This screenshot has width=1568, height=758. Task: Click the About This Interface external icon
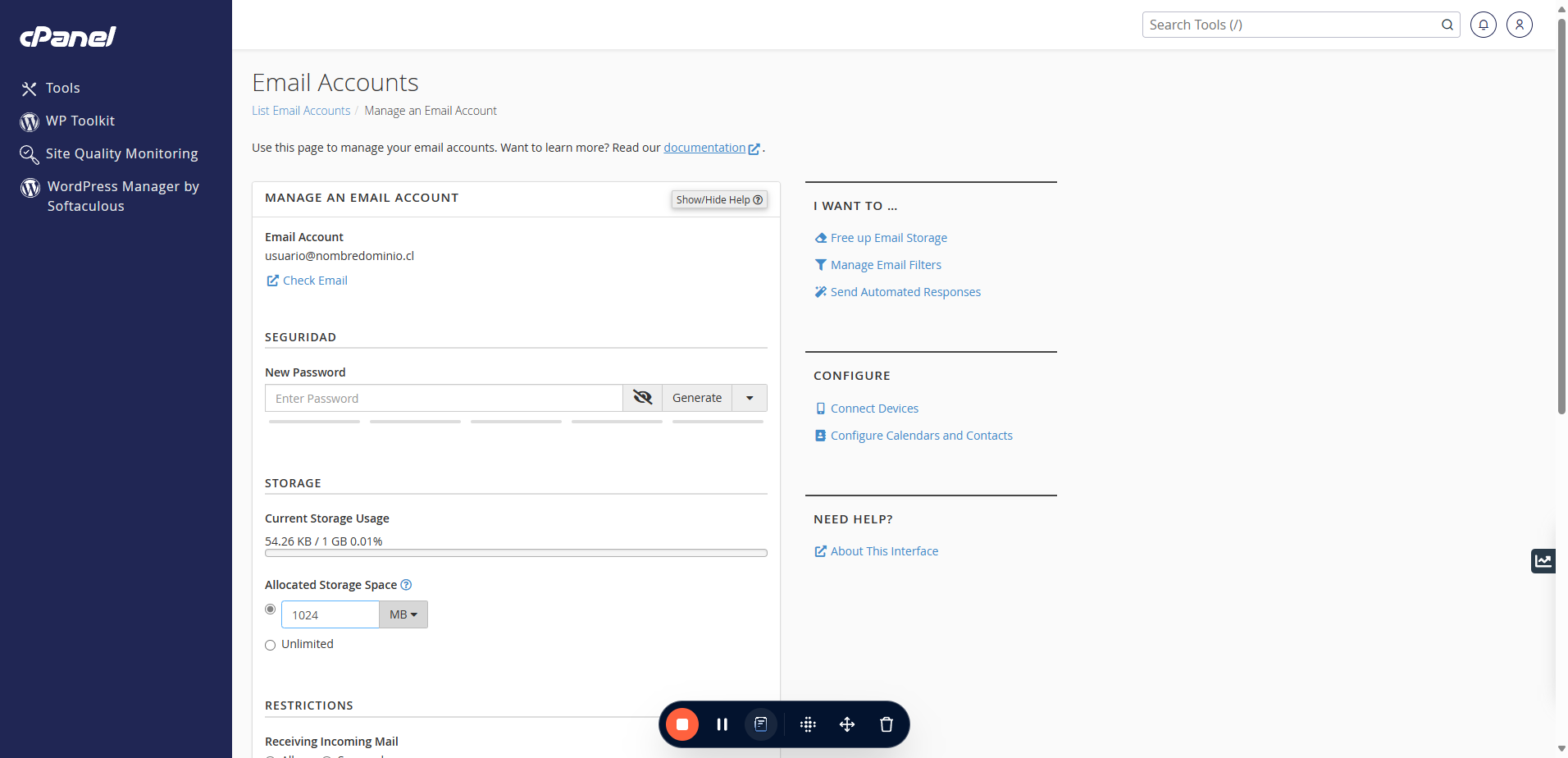tap(820, 551)
